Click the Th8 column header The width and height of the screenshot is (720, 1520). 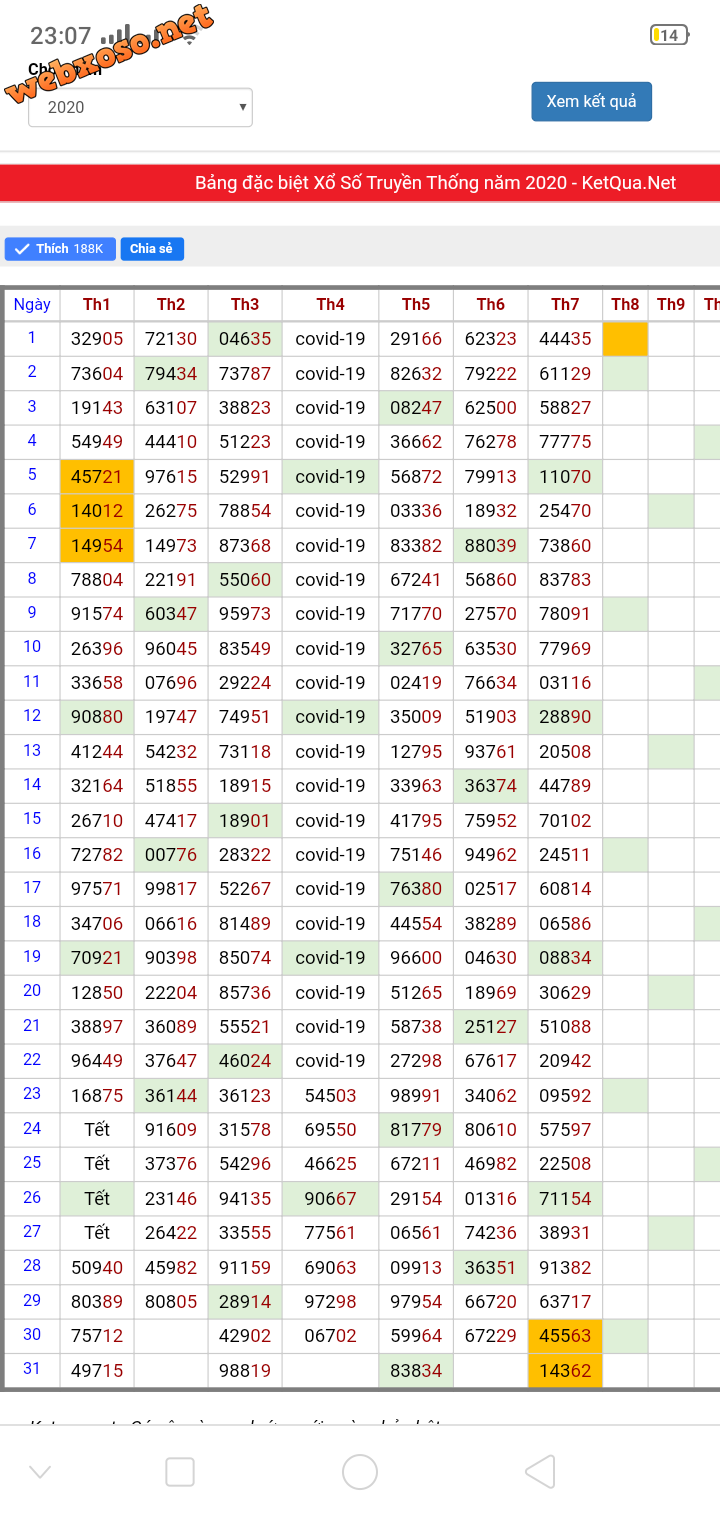(x=625, y=305)
